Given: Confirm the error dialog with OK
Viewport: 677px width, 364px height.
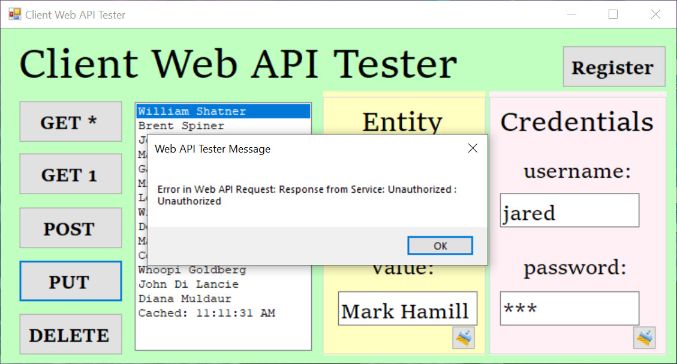Looking at the screenshot, I should (x=440, y=246).
